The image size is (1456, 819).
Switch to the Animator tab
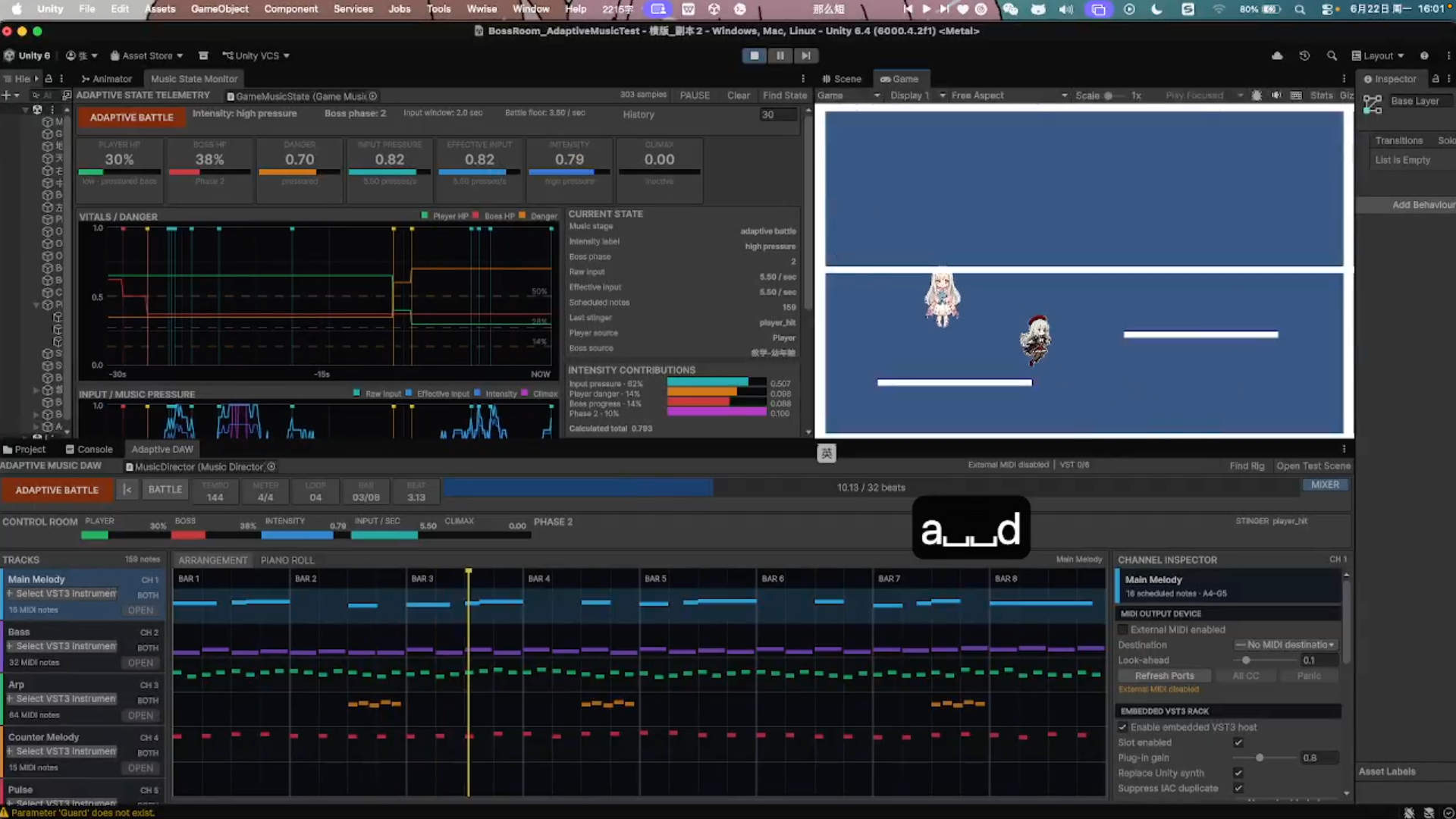coord(106,78)
